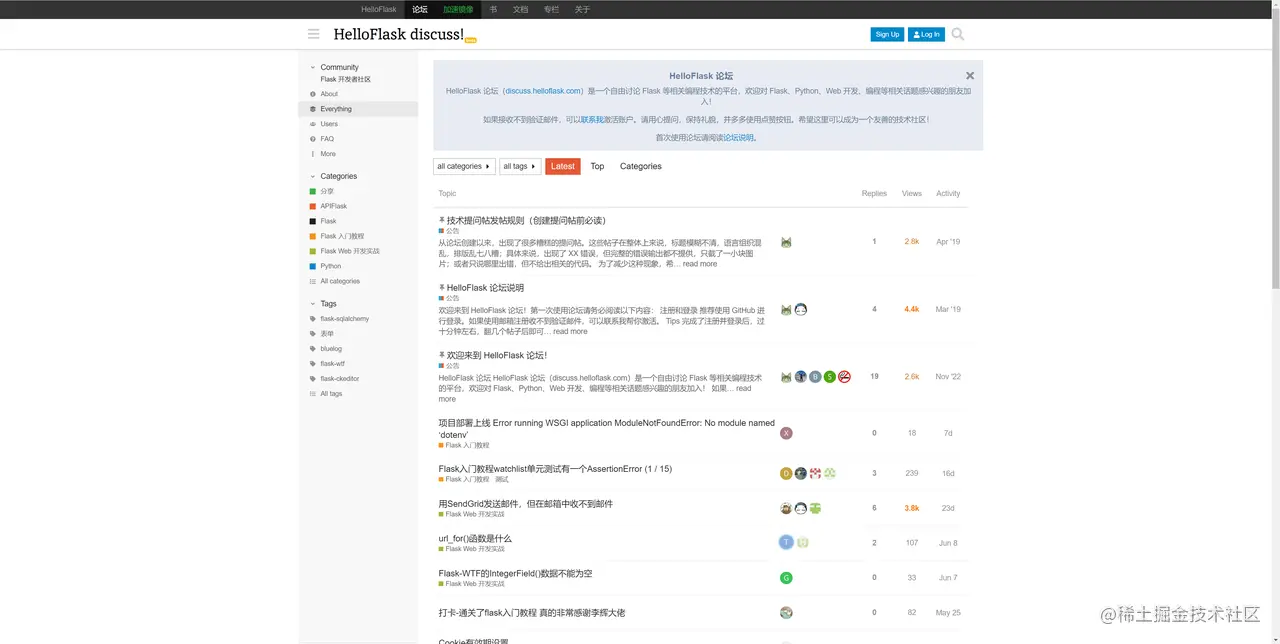Screen dimensions: 1280x644
Task: Filter by the Flask 入门教程 sidebar category
Action: [337, 236]
